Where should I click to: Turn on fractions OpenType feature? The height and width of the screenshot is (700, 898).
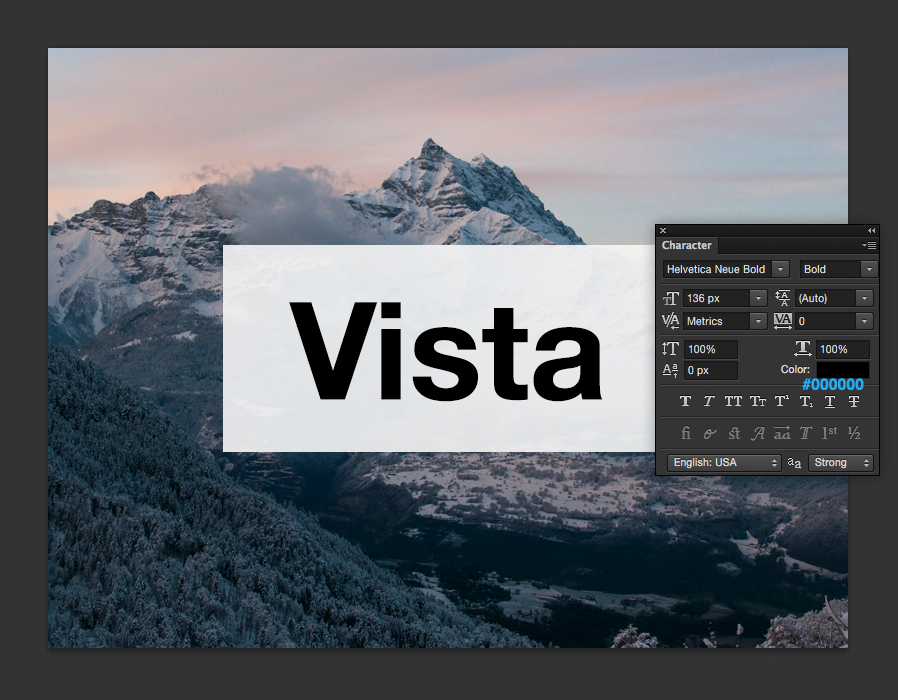point(853,433)
